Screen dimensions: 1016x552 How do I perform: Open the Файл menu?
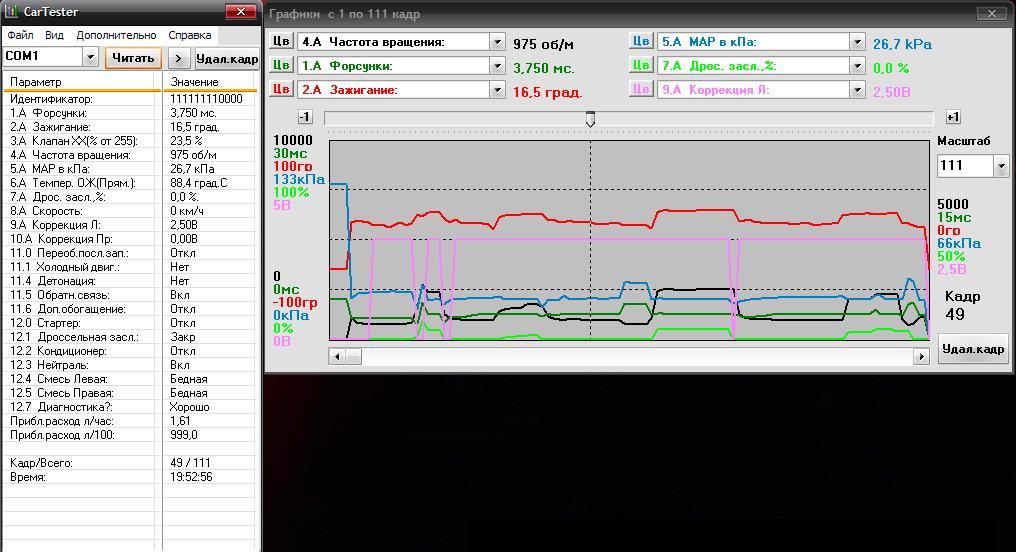19,35
